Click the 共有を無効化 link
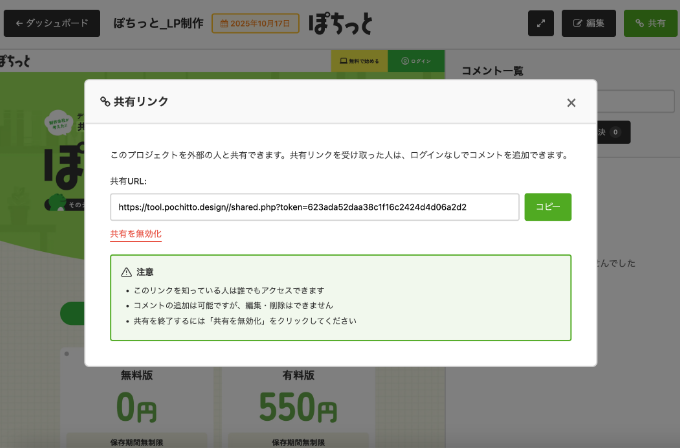 coord(135,234)
